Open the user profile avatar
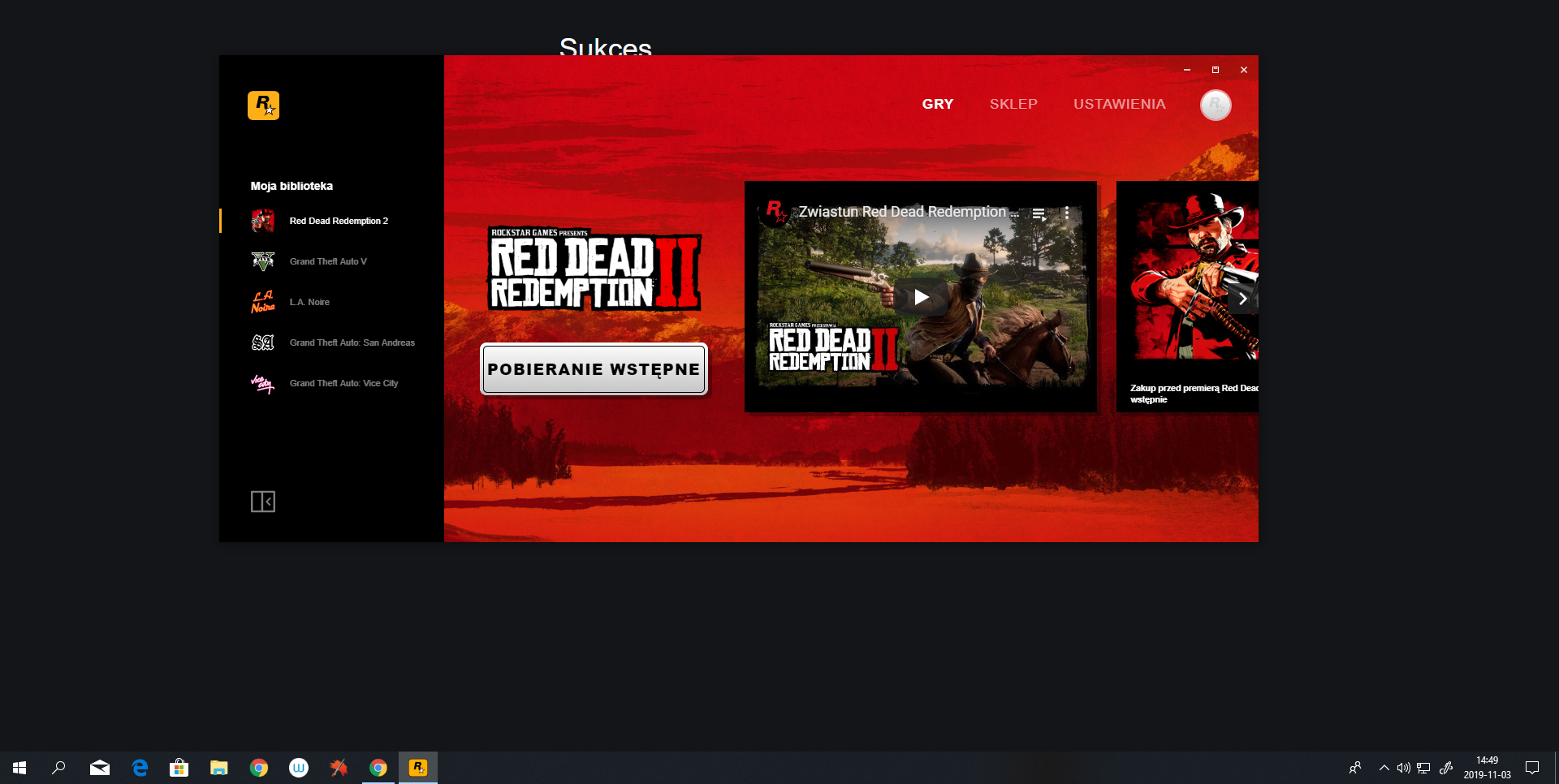1559x784 pixels. pos(1216,105)
